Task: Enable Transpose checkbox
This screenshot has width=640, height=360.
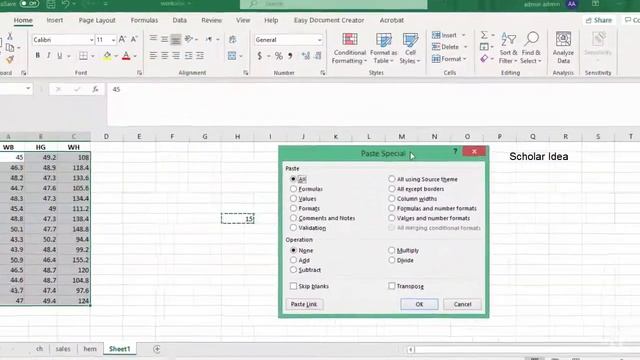Action: tap(392, 286)
